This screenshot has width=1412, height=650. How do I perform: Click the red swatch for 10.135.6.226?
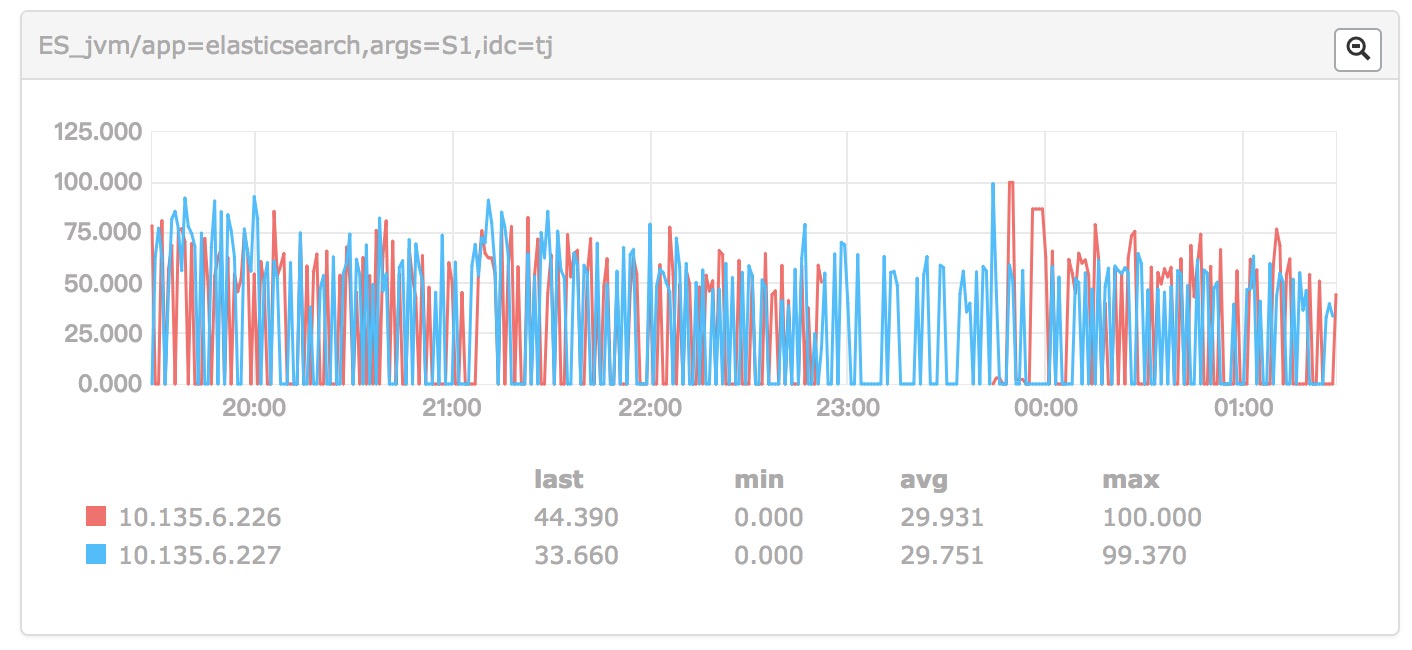pyautogui.click(x=96, y=517)
